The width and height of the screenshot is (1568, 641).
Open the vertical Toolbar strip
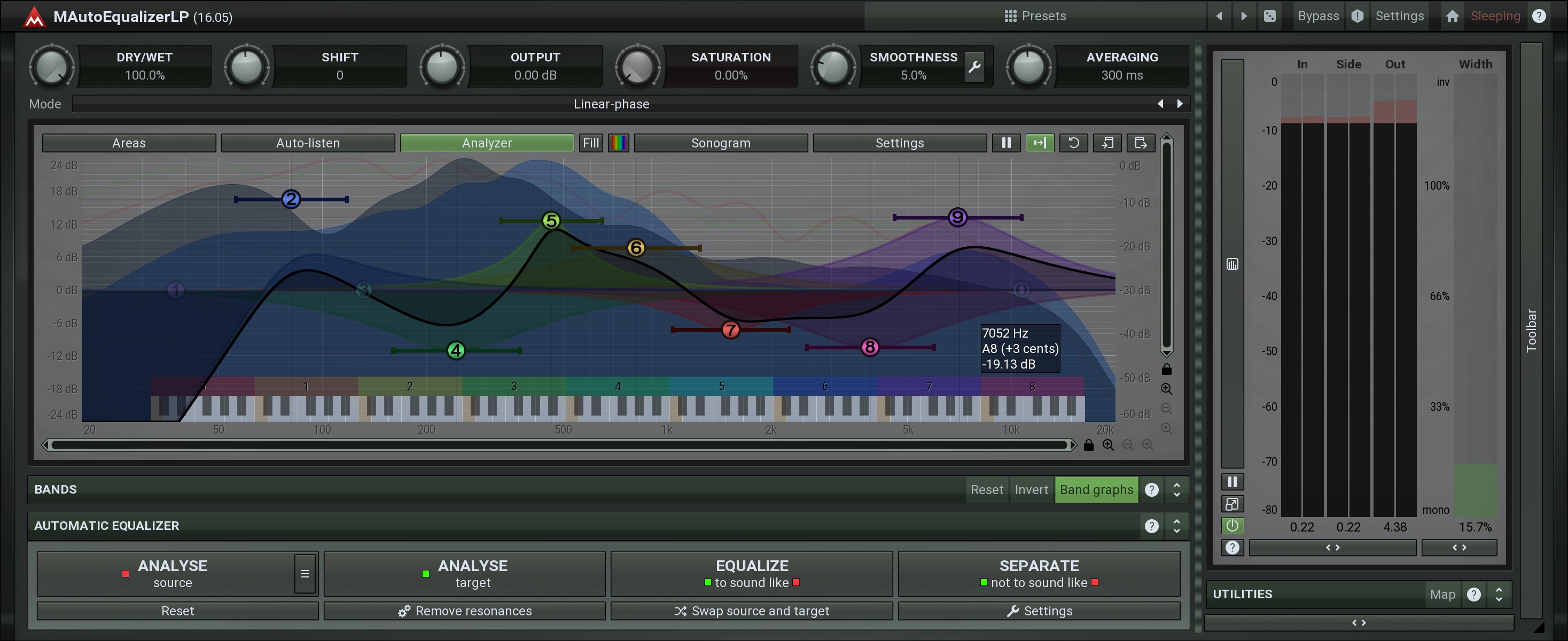pyautogui.click(x=1531, y=331)
